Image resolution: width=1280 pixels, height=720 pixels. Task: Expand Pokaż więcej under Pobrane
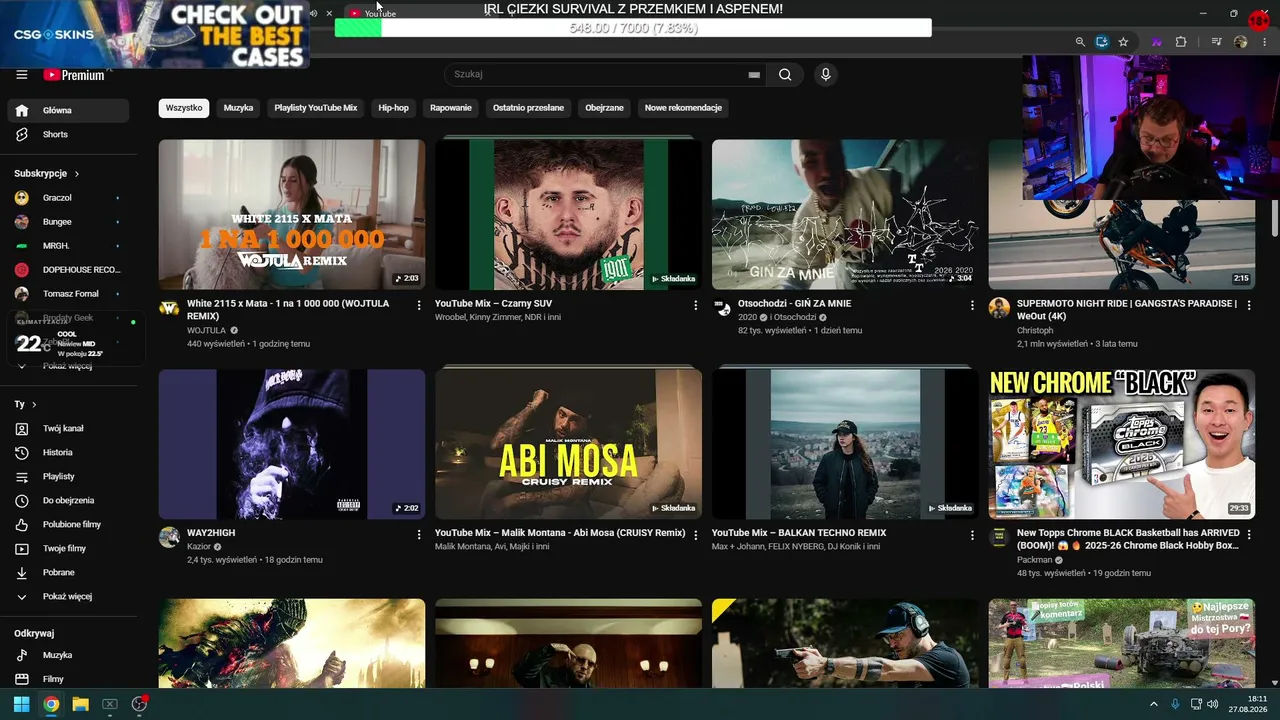point(68,596)
